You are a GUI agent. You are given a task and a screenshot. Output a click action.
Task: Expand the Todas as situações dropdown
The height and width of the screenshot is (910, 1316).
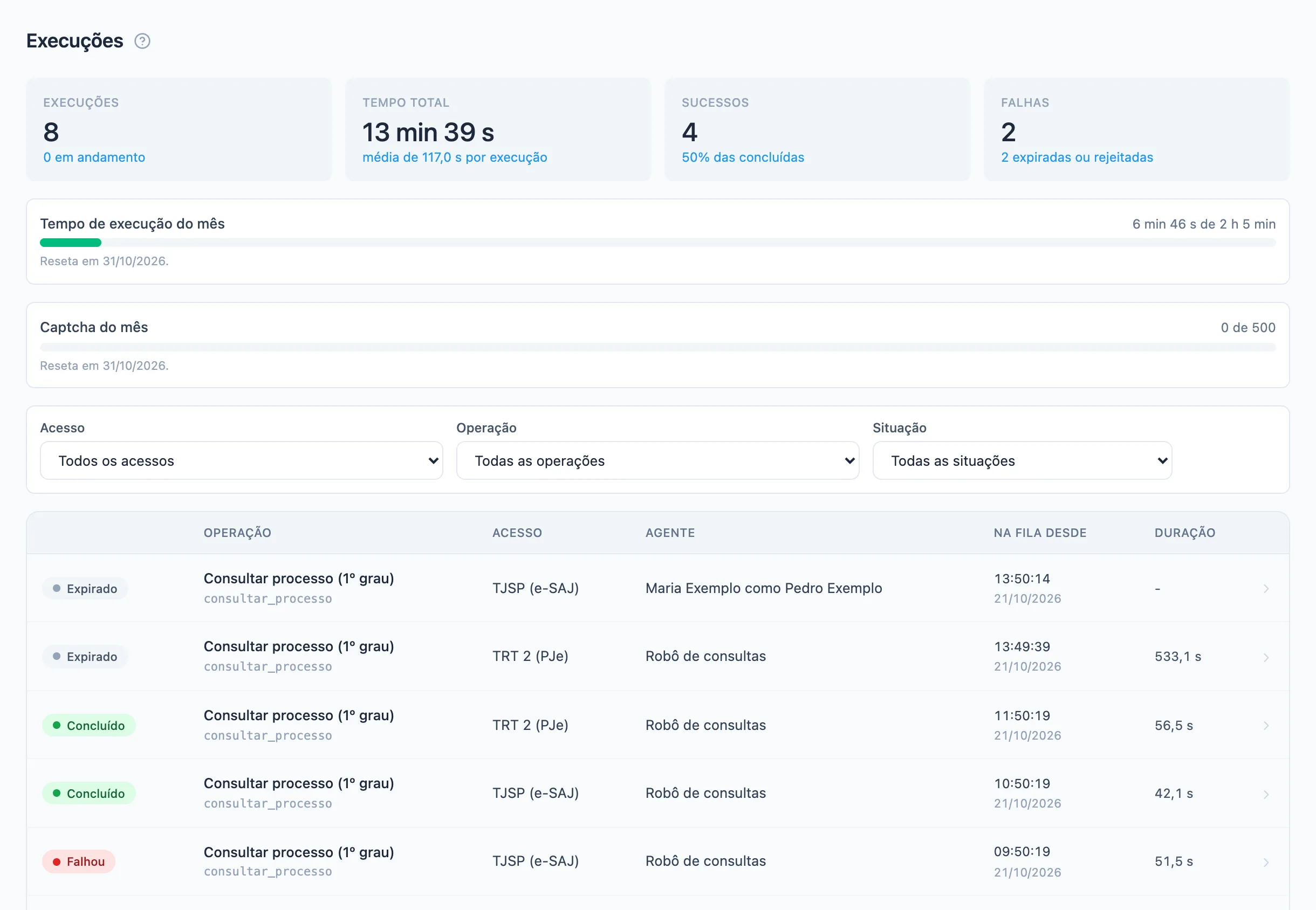[1022, 461]
